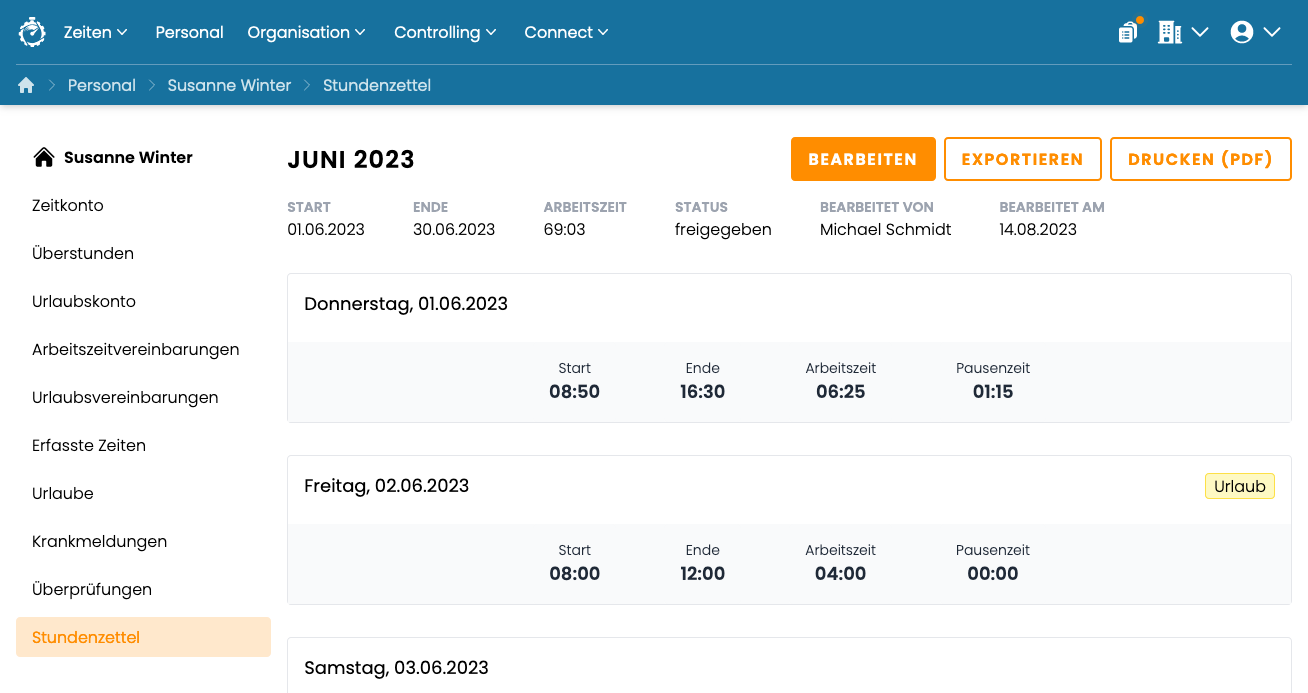This screenshot has width=1308, height=693.
Task: Click the Stundenzettel breadcrumb
Action: [x=377, y=85]
